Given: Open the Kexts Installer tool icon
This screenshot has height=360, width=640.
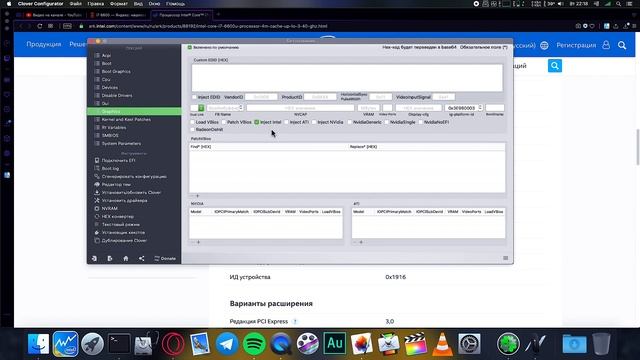Looking at the screenshot, I should click(x=97, y=232).
